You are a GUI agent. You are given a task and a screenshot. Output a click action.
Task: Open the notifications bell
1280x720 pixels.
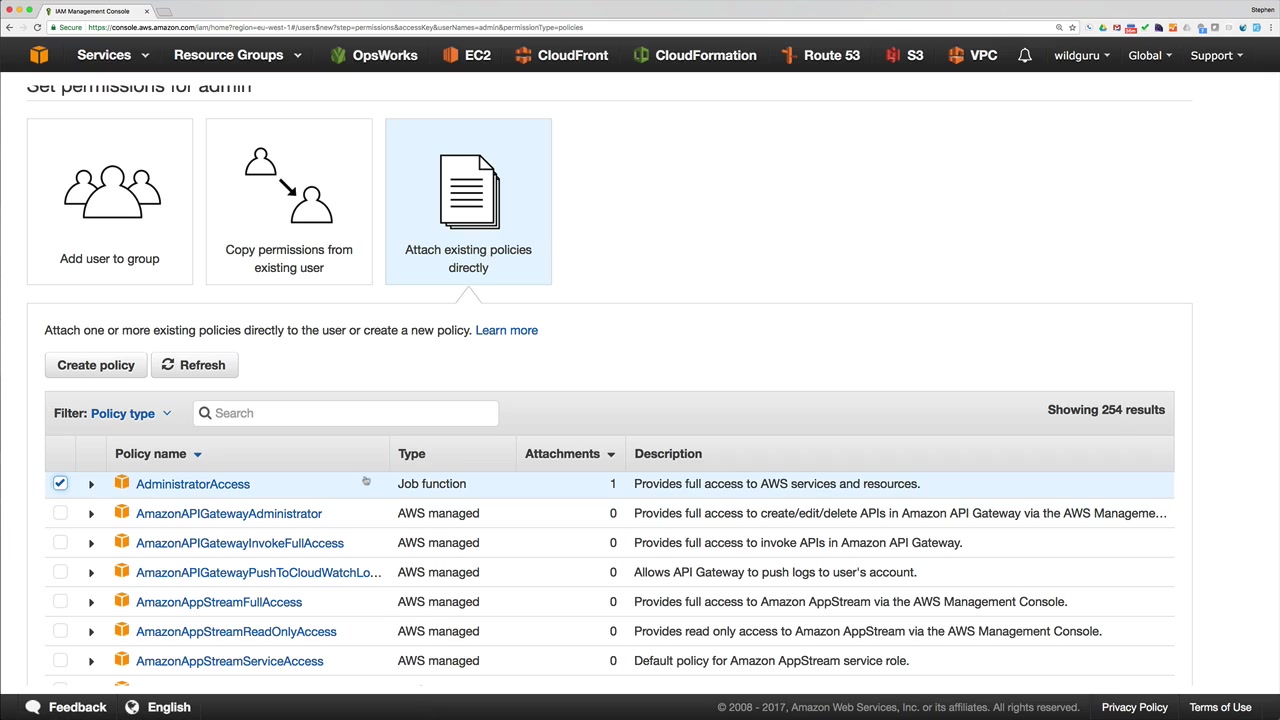pyautogui.click(x=1025, y=55)
